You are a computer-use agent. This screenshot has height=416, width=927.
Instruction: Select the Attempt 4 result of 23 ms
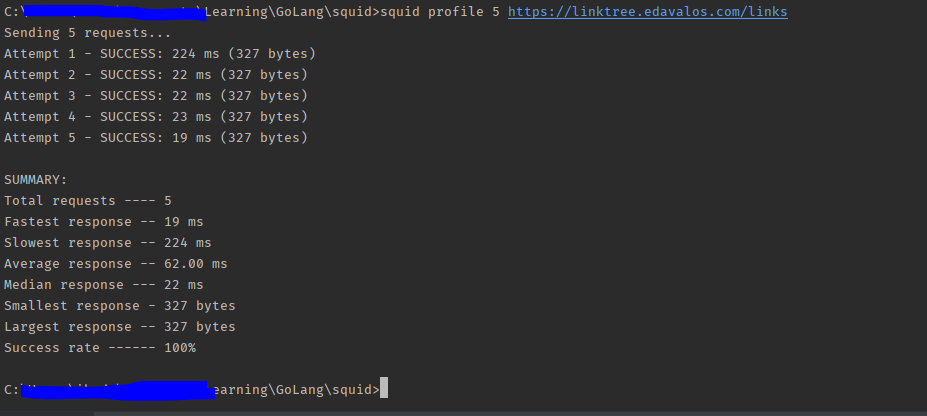tap(156, 117)
